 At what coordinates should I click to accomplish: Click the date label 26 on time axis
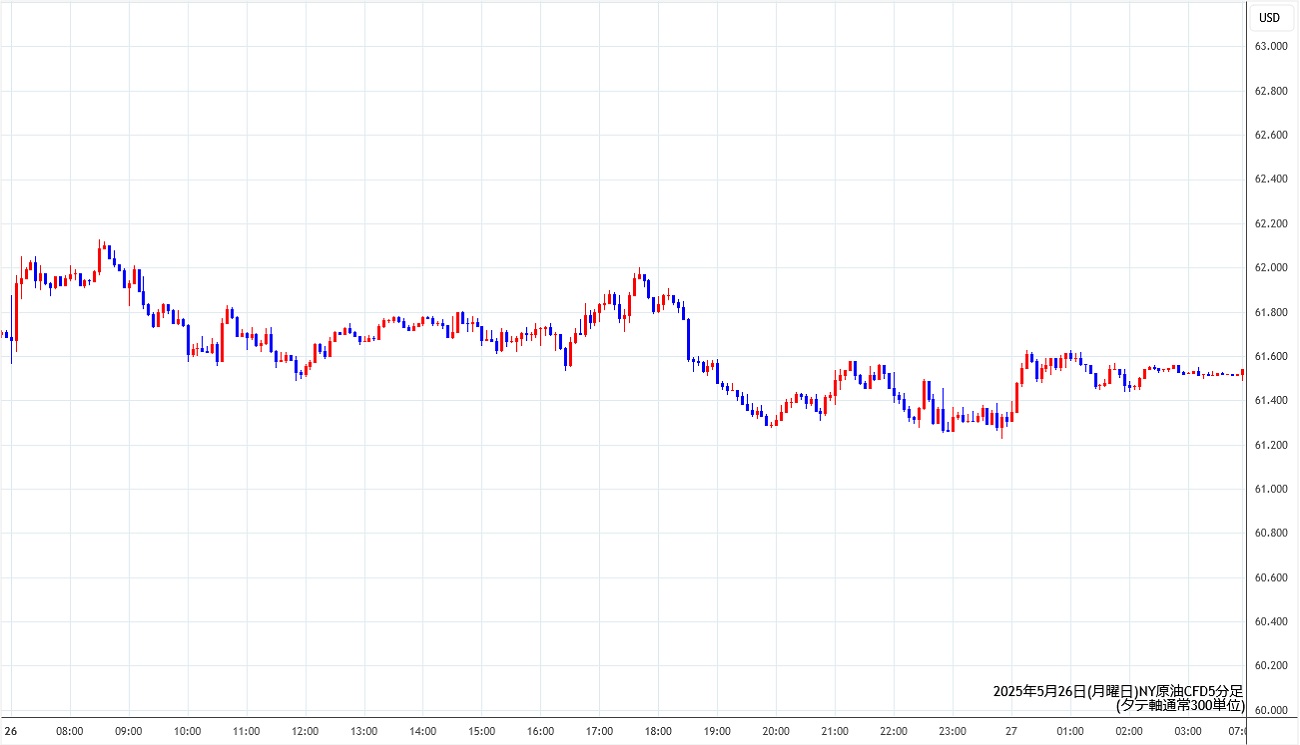11,731
